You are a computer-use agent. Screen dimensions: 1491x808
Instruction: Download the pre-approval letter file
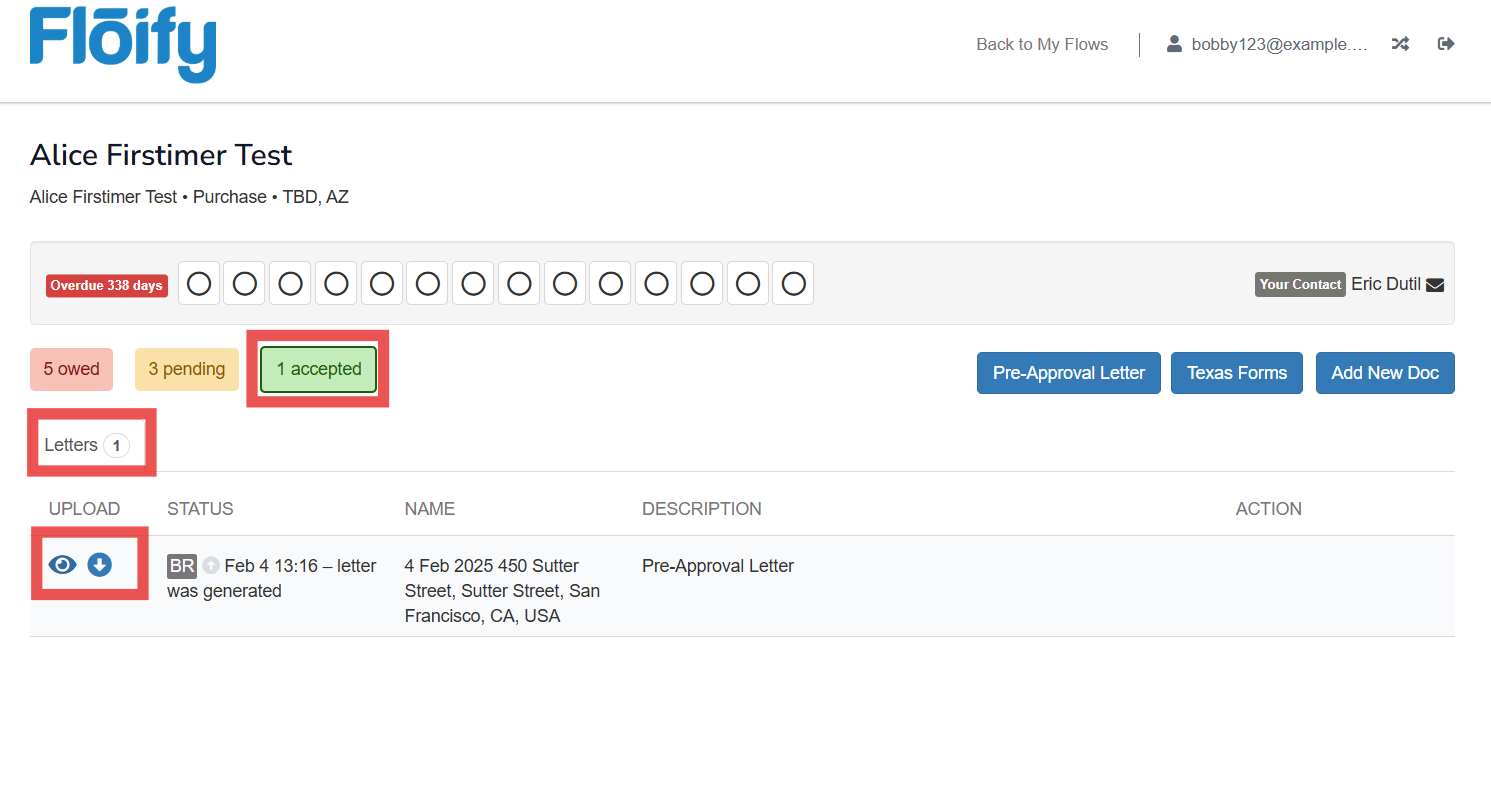pyautogui.click(x=99, y=565)
